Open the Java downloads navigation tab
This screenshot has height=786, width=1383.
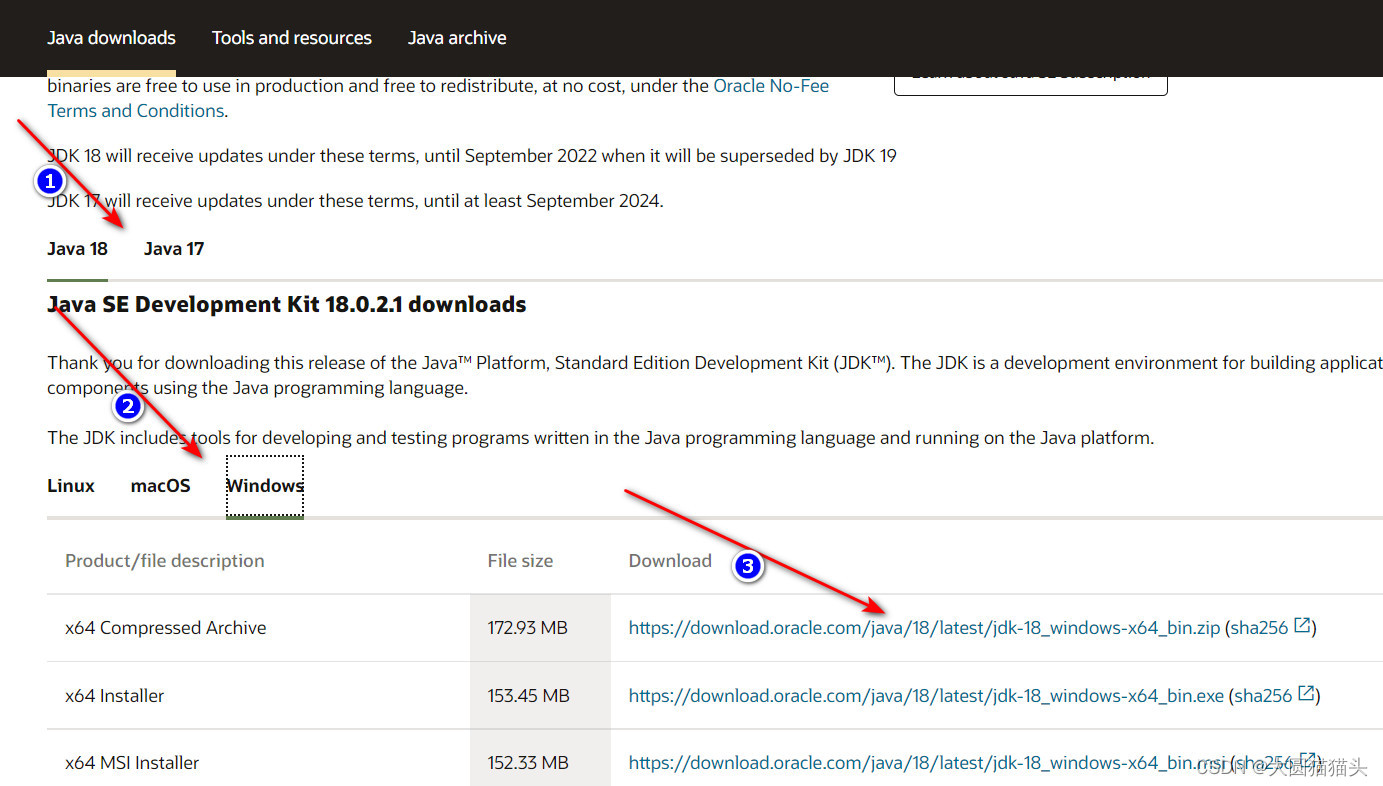coord(111,38)
